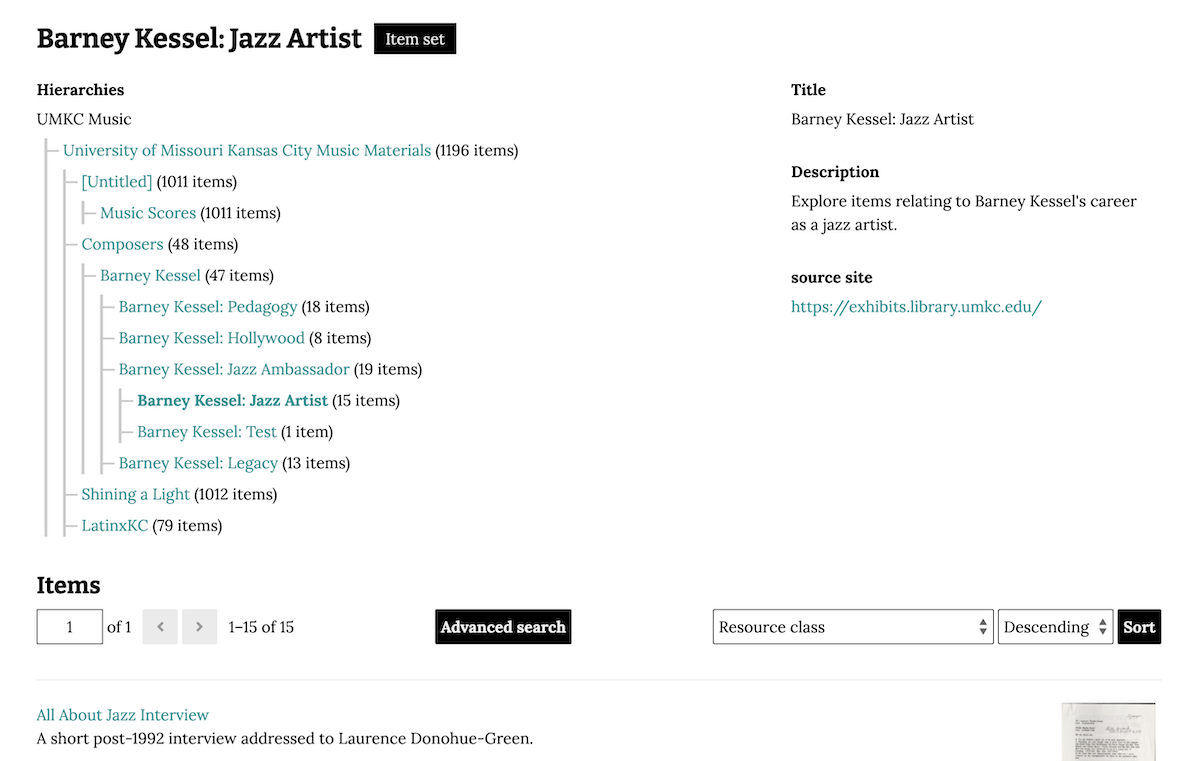
Task: Follow the exhibits.library.umkc.edu source site link
Action: point(916,306)
